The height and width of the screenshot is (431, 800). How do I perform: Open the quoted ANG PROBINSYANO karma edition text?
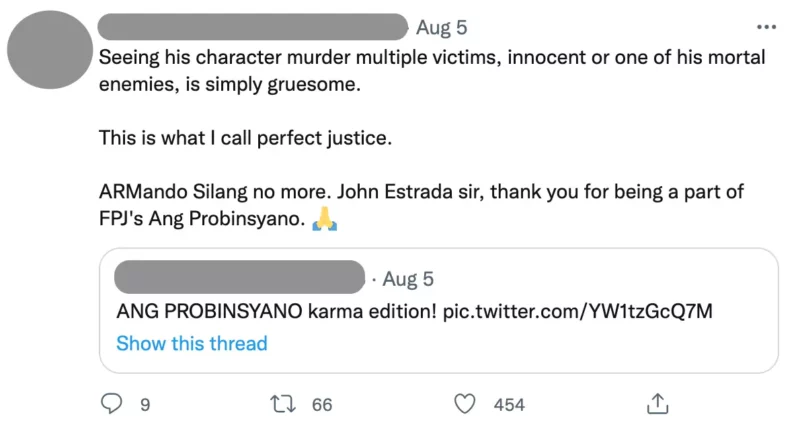coord(276,311)
